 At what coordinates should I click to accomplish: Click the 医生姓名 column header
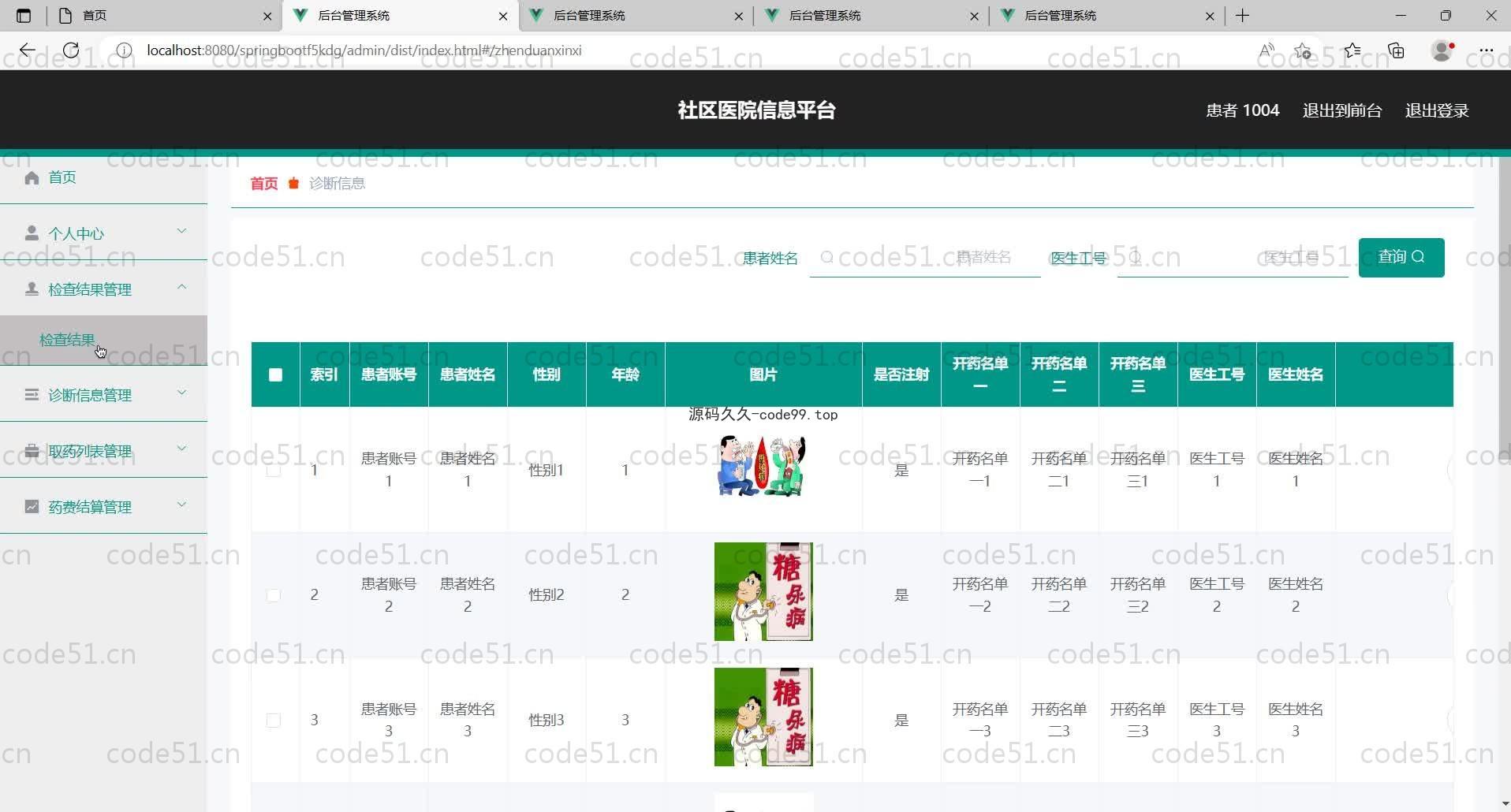(x=1296, y=374)
